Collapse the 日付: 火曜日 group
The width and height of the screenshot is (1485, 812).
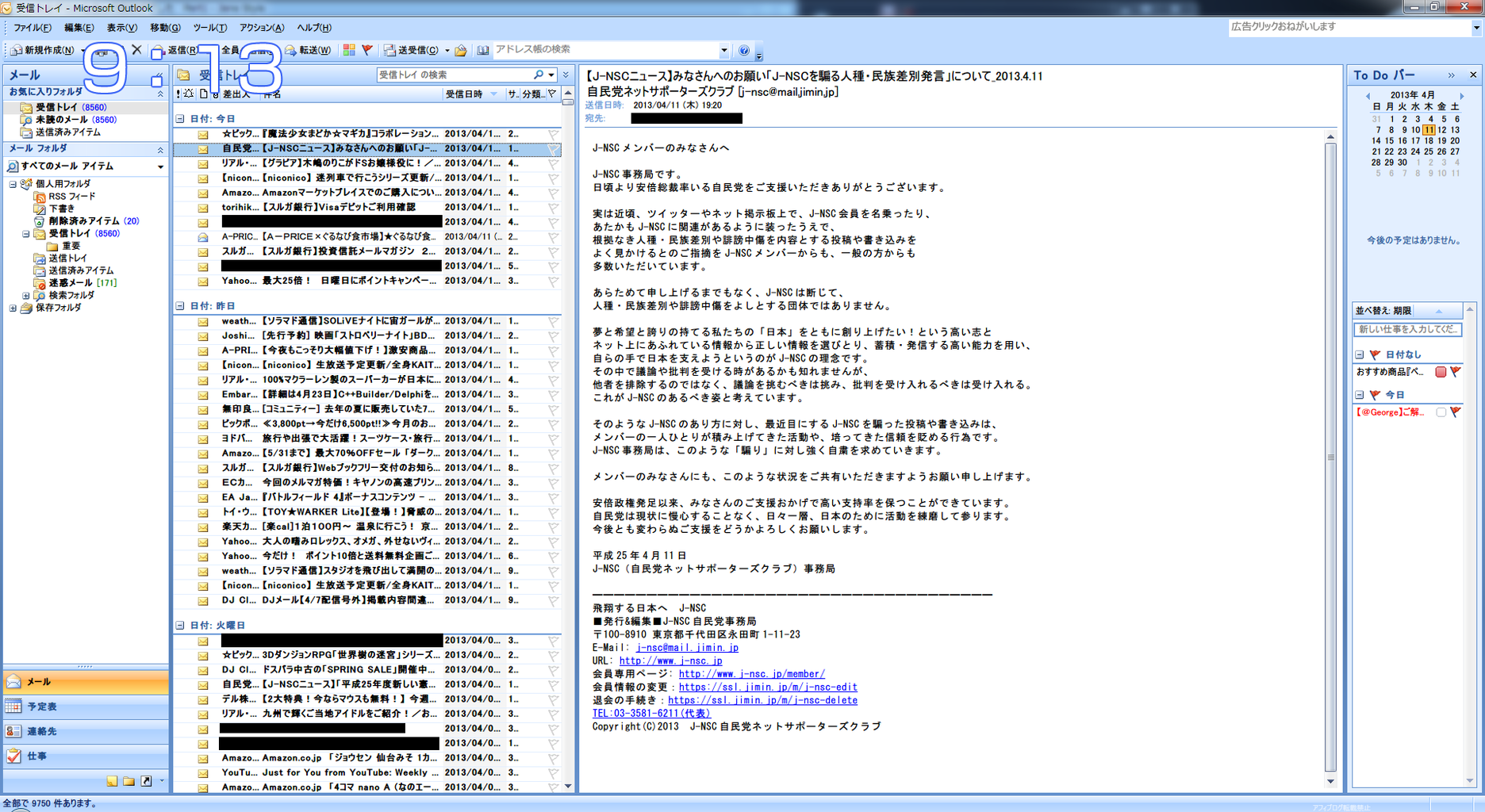tap(180, 626)
